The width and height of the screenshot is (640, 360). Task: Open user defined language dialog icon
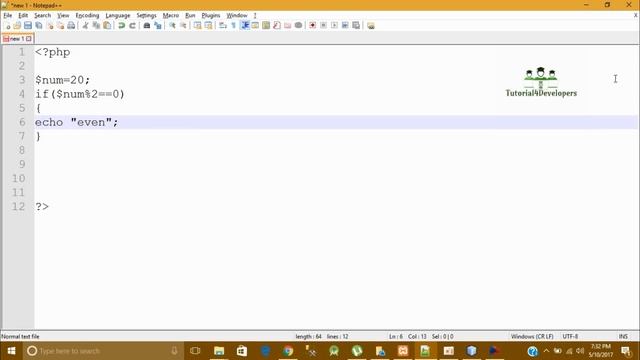[x=256, y=26]
